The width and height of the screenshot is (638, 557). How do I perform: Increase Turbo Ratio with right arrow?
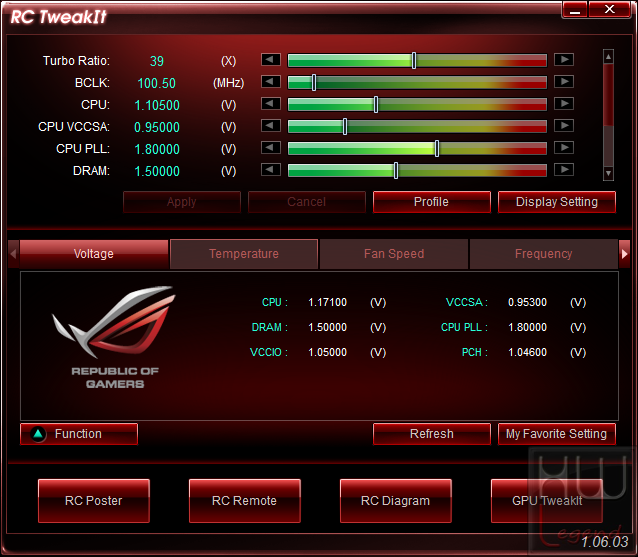564,60
